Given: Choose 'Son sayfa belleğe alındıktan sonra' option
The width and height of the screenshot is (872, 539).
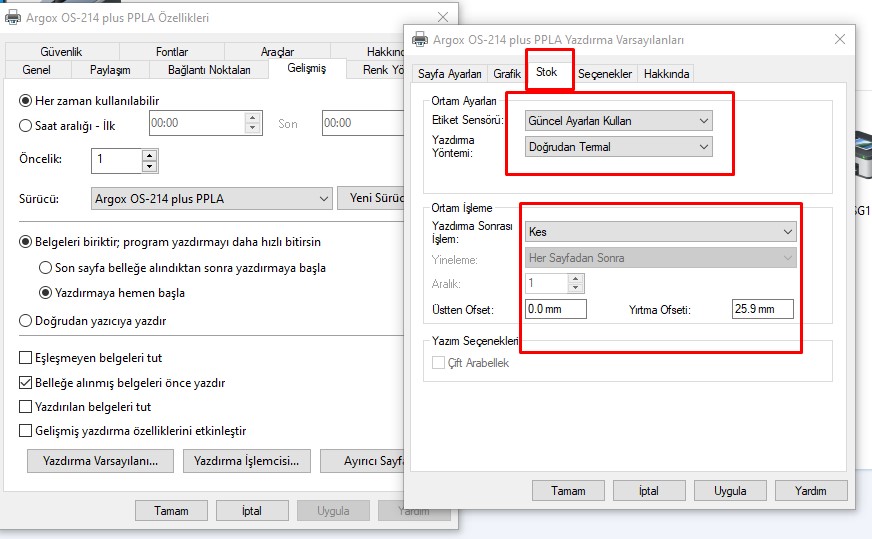Looking at the screenshot, I should [x=45, y=268].
